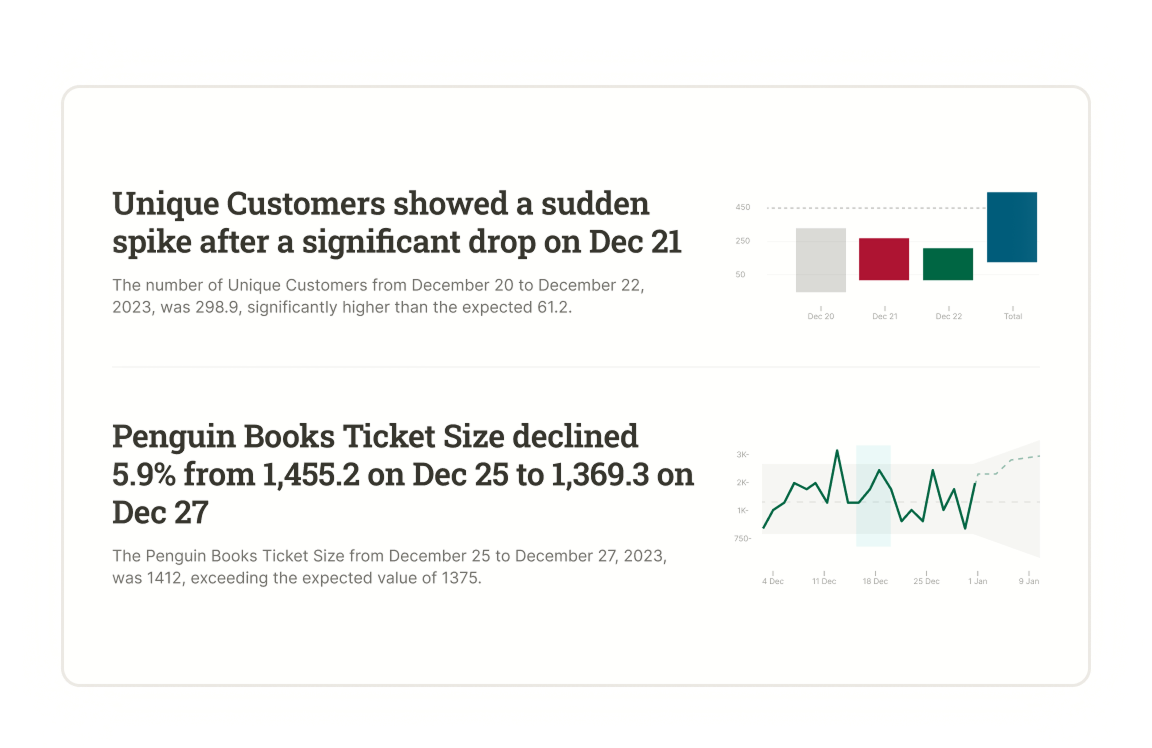Image resolution: width=1152 pixels, height=748 pixels.
Task: Click the 450 y-axis label
Action: (x=742, y=208)
